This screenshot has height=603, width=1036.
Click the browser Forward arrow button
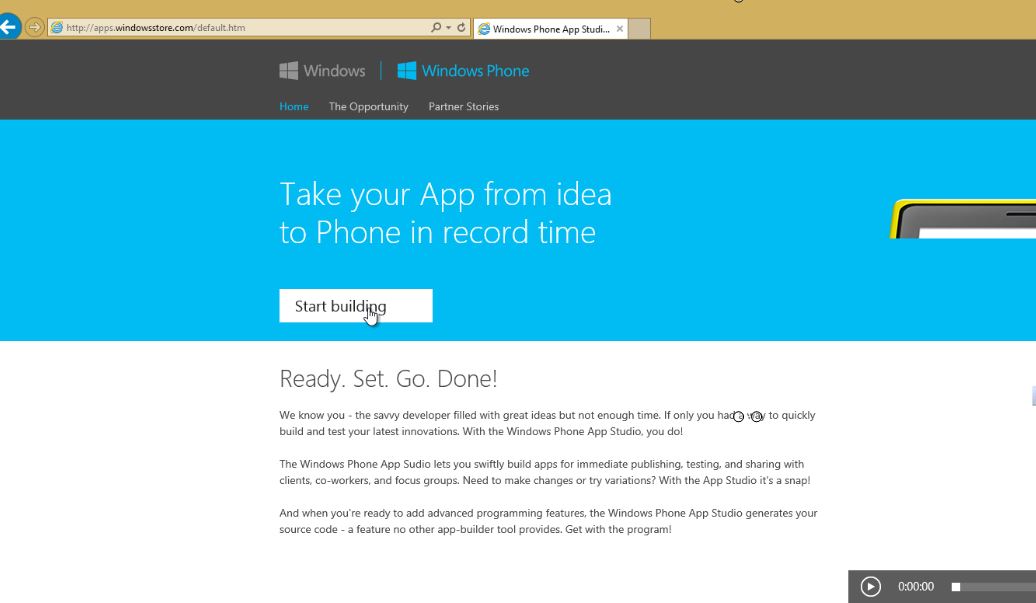(x=34, y=27)
